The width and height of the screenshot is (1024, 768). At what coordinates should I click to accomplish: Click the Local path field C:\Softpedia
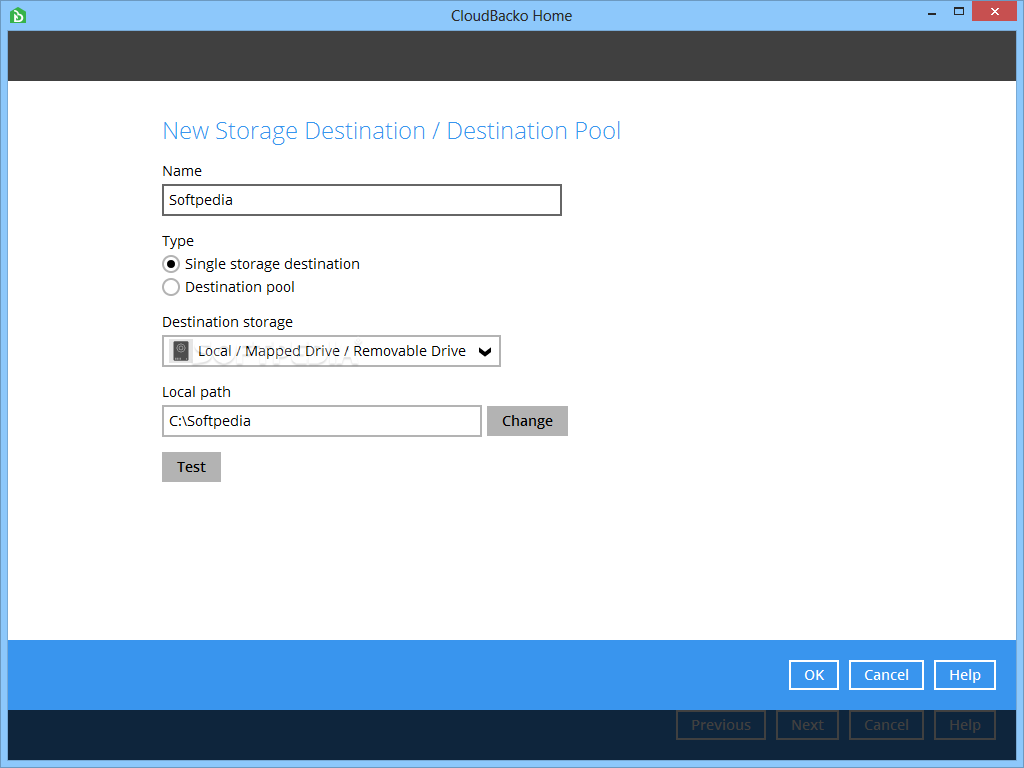pyautogui.click(x=322, y=421)
